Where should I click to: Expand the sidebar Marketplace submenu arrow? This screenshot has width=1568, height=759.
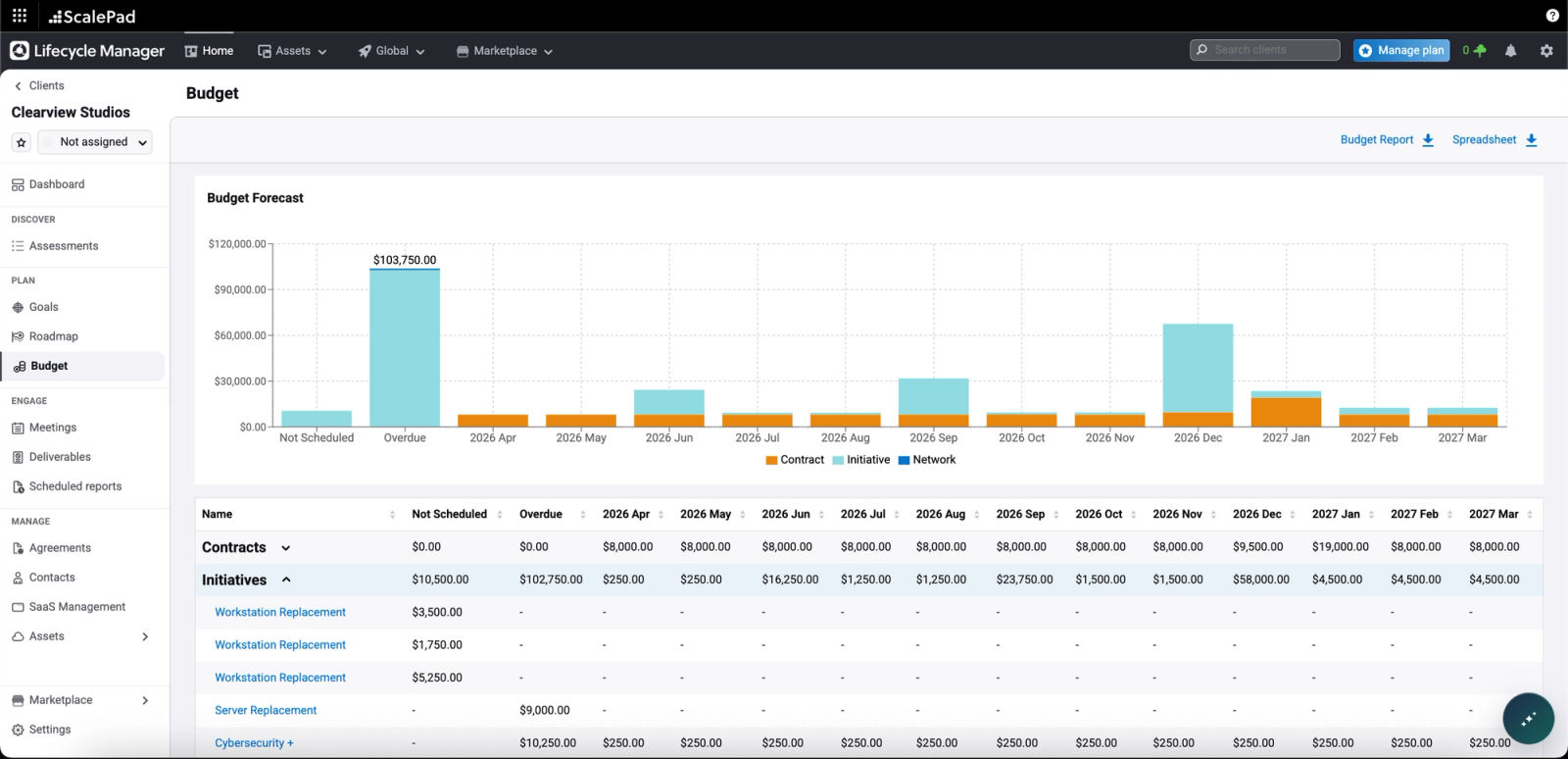point(145,700)
